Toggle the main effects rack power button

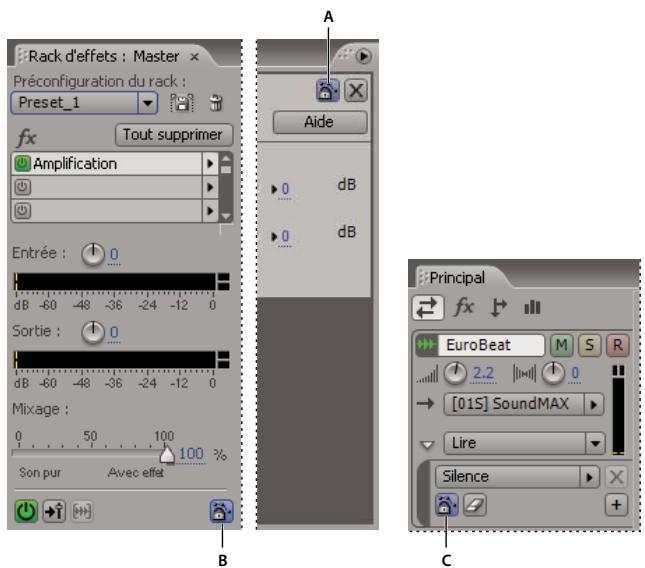26,511
